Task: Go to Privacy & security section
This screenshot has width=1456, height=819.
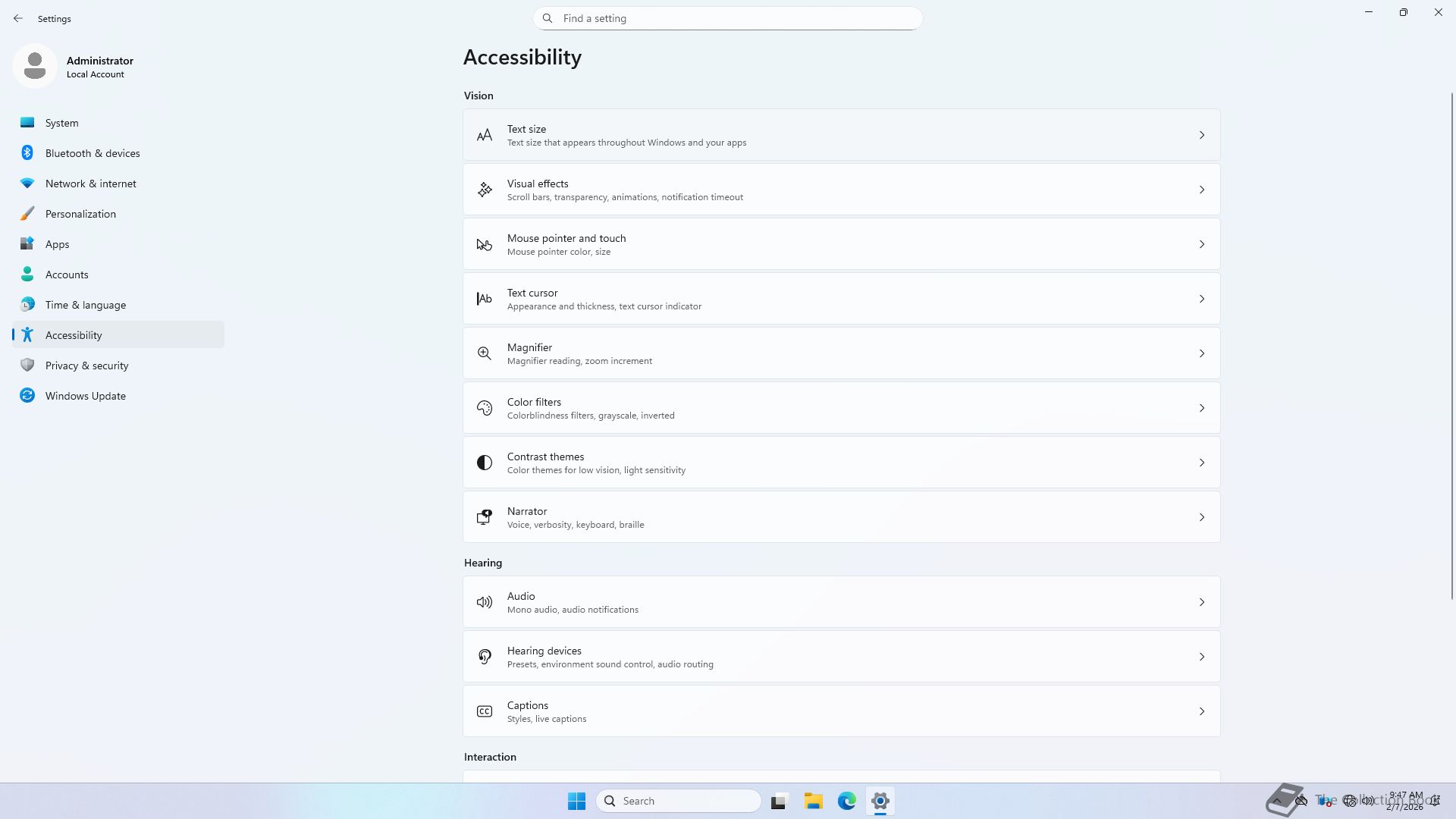Action: pyautogui.click(x=86, y=366)
